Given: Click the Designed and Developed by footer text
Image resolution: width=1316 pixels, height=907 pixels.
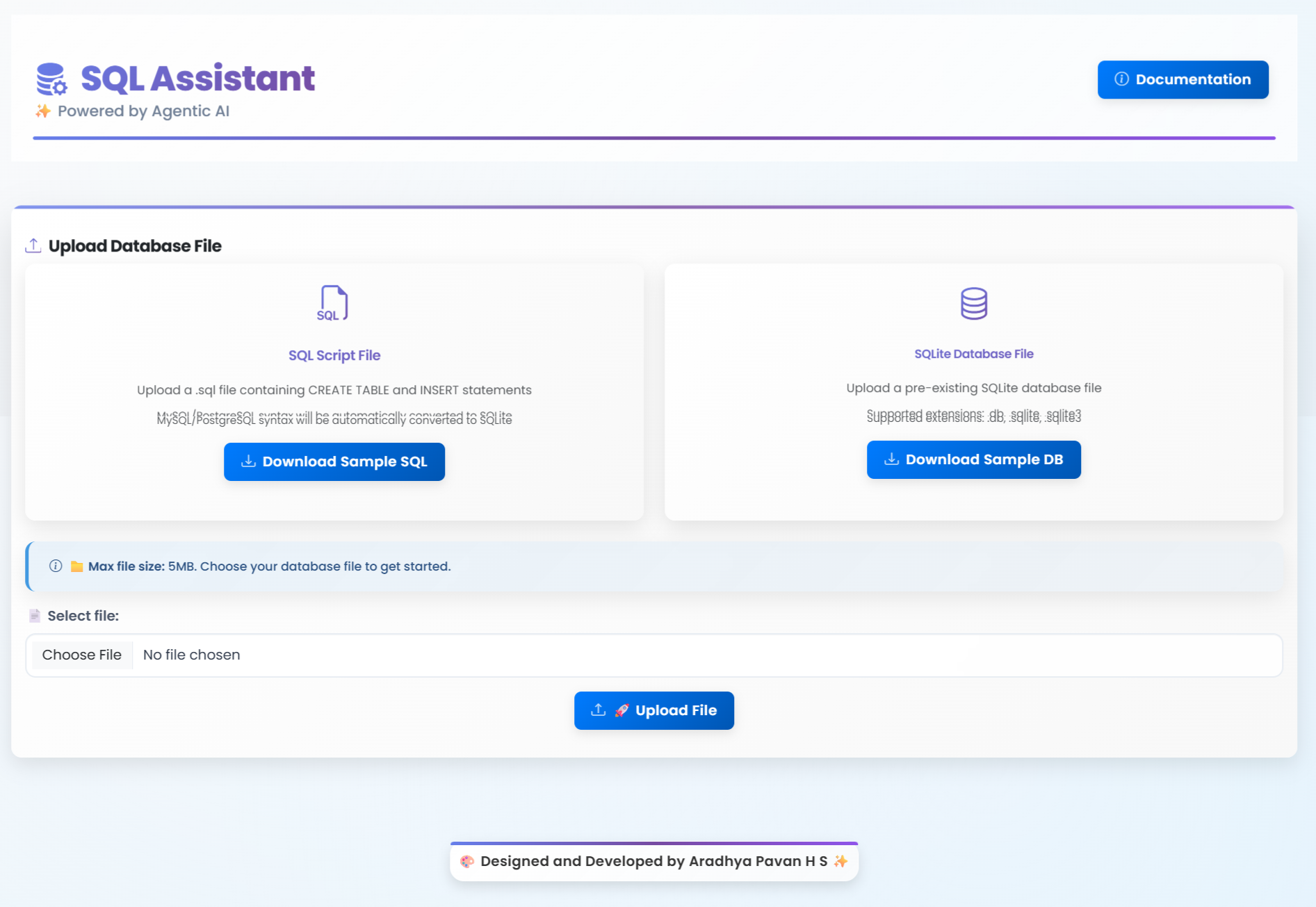Looking at the screenshot, I should tap(653, 861).
